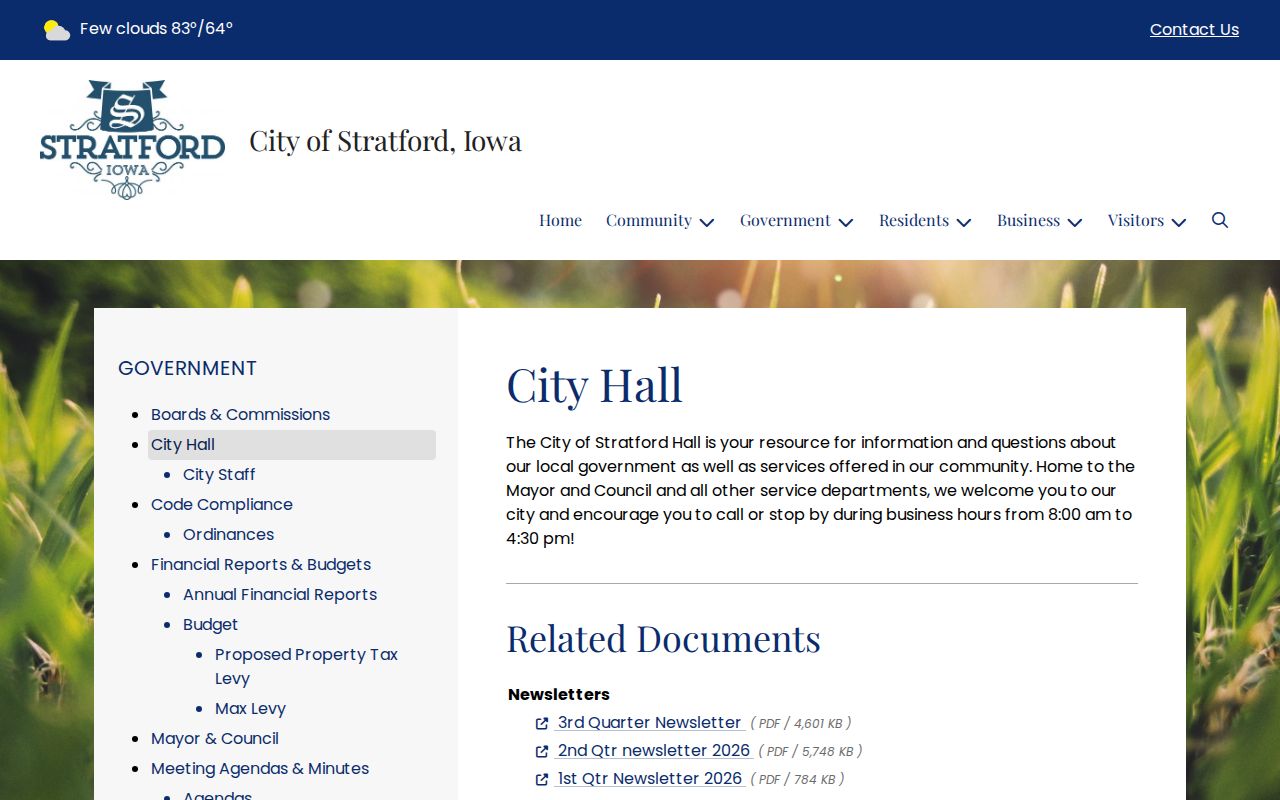Expand the Government menu chevron
This screenshot has height=800, width=1280.
pos(846,222)
